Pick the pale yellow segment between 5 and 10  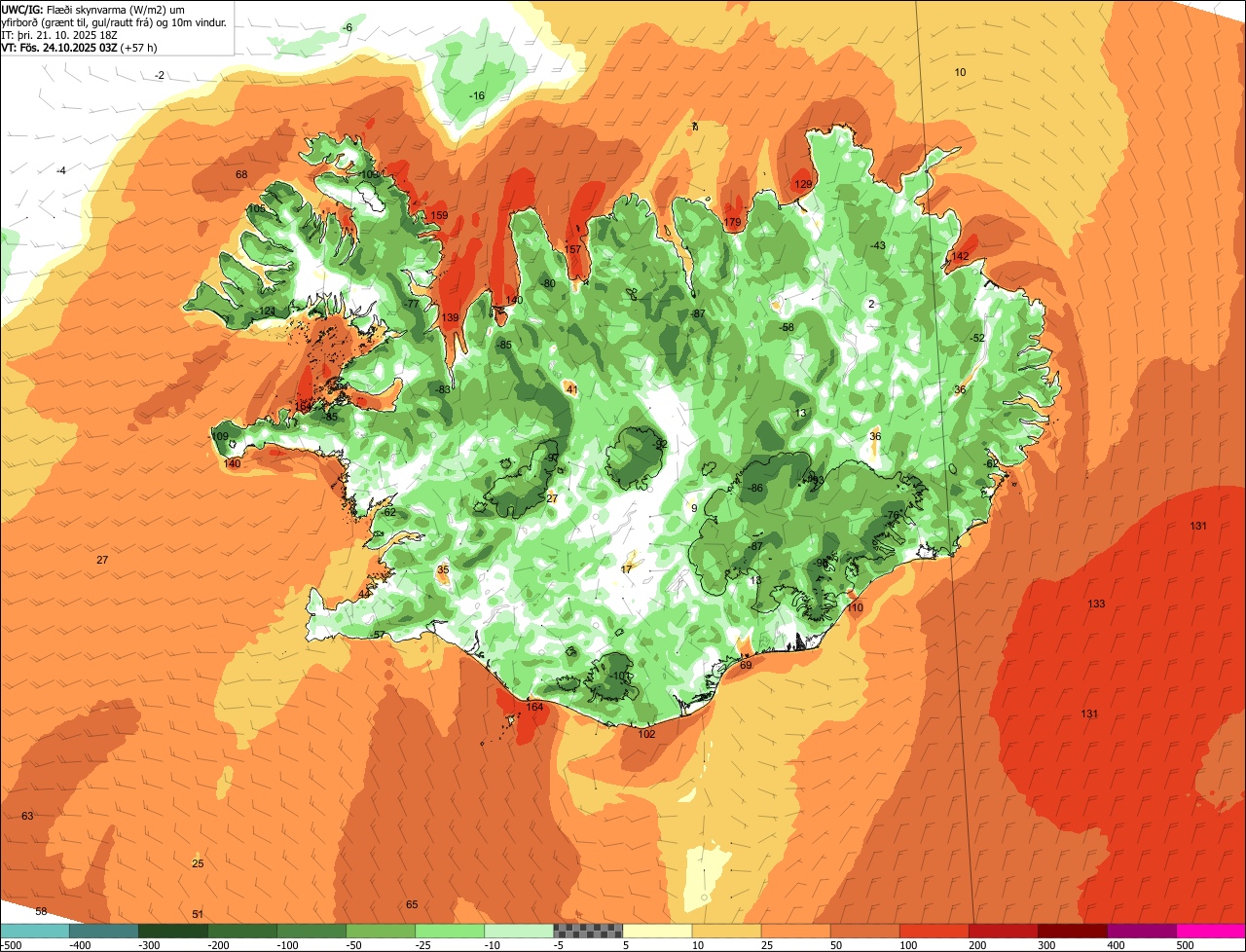tap(657, 931)
